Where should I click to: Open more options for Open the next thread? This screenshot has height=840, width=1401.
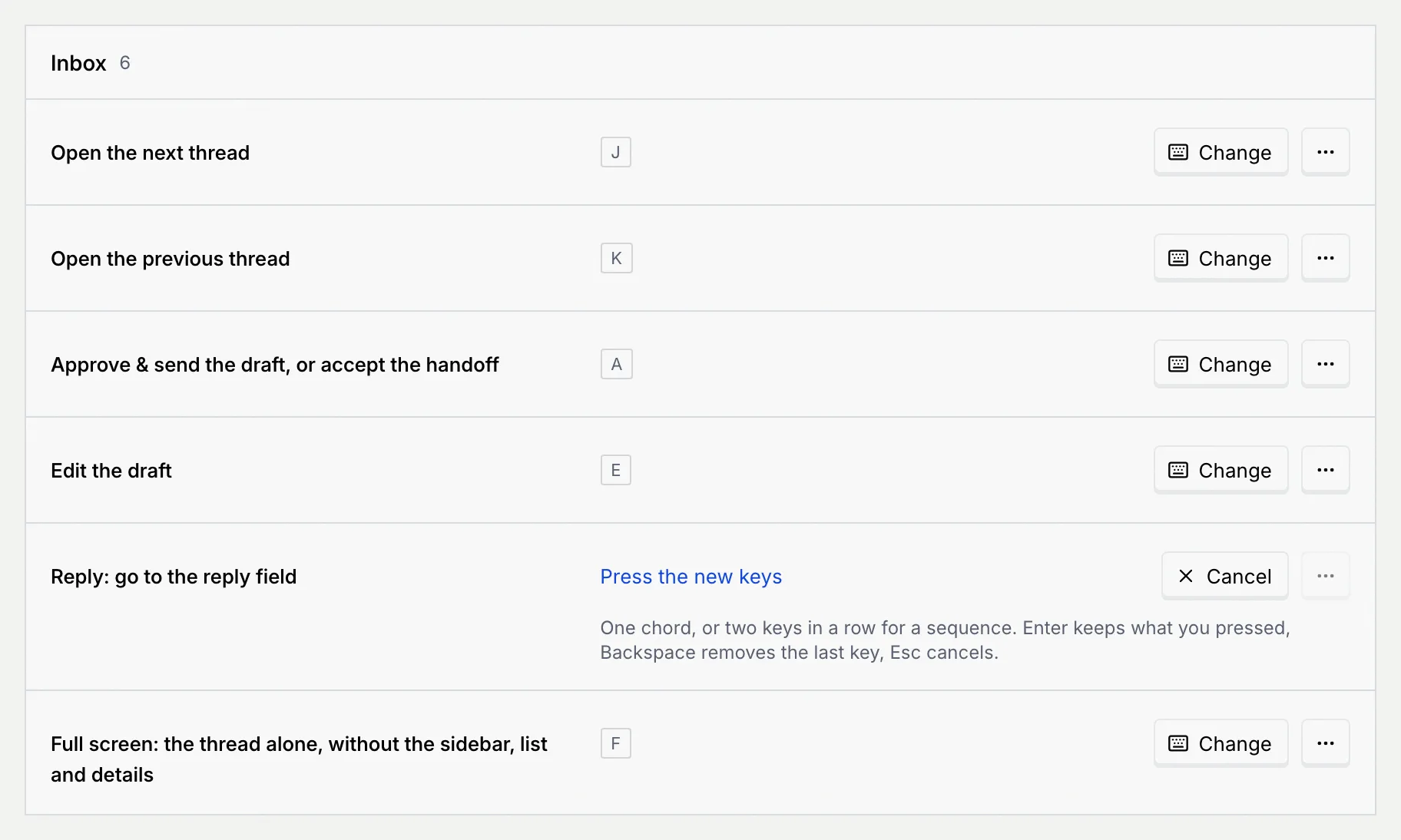[1325, 152]
